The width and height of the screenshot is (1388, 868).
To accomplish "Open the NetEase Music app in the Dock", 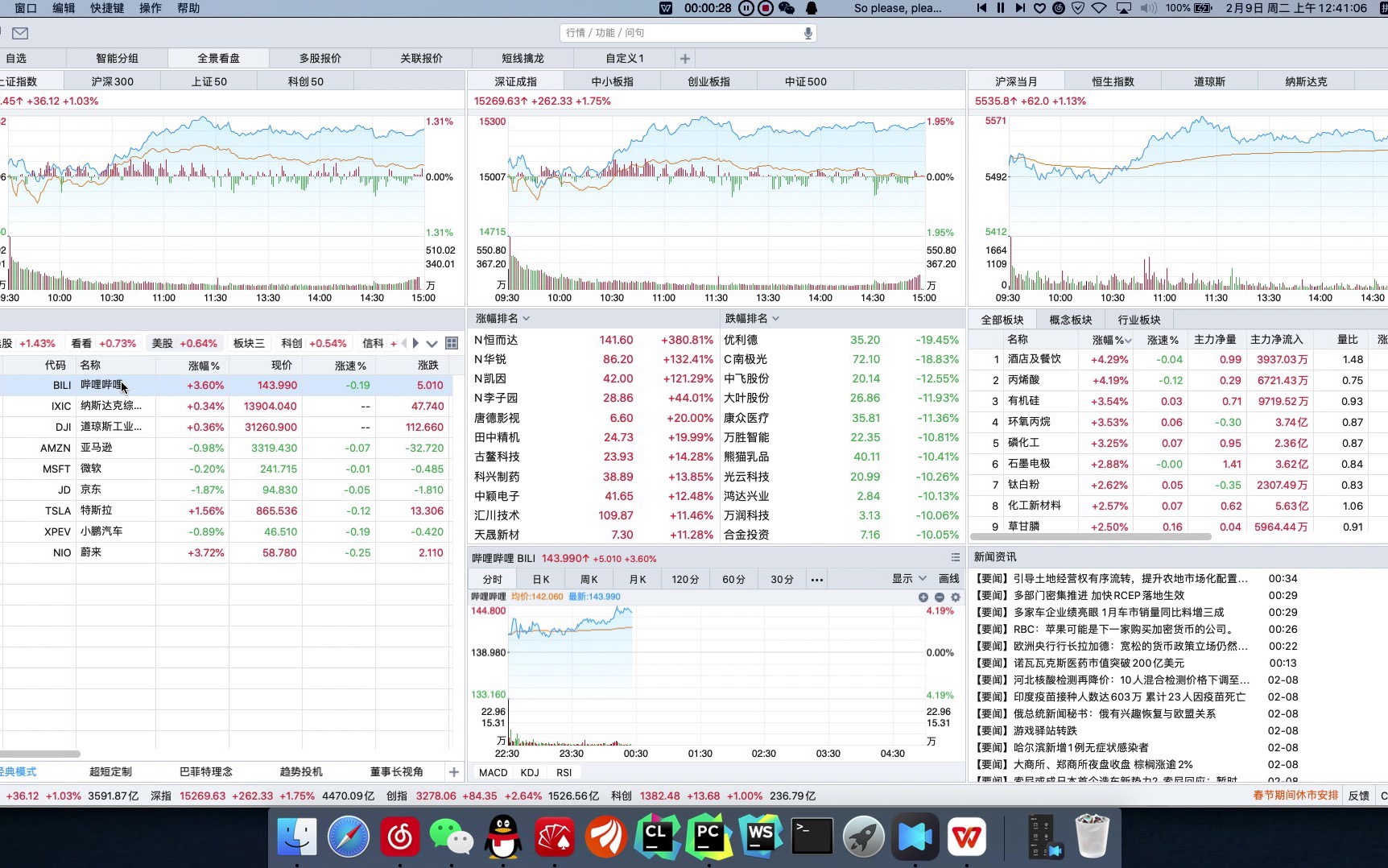I will coord(400,837).
